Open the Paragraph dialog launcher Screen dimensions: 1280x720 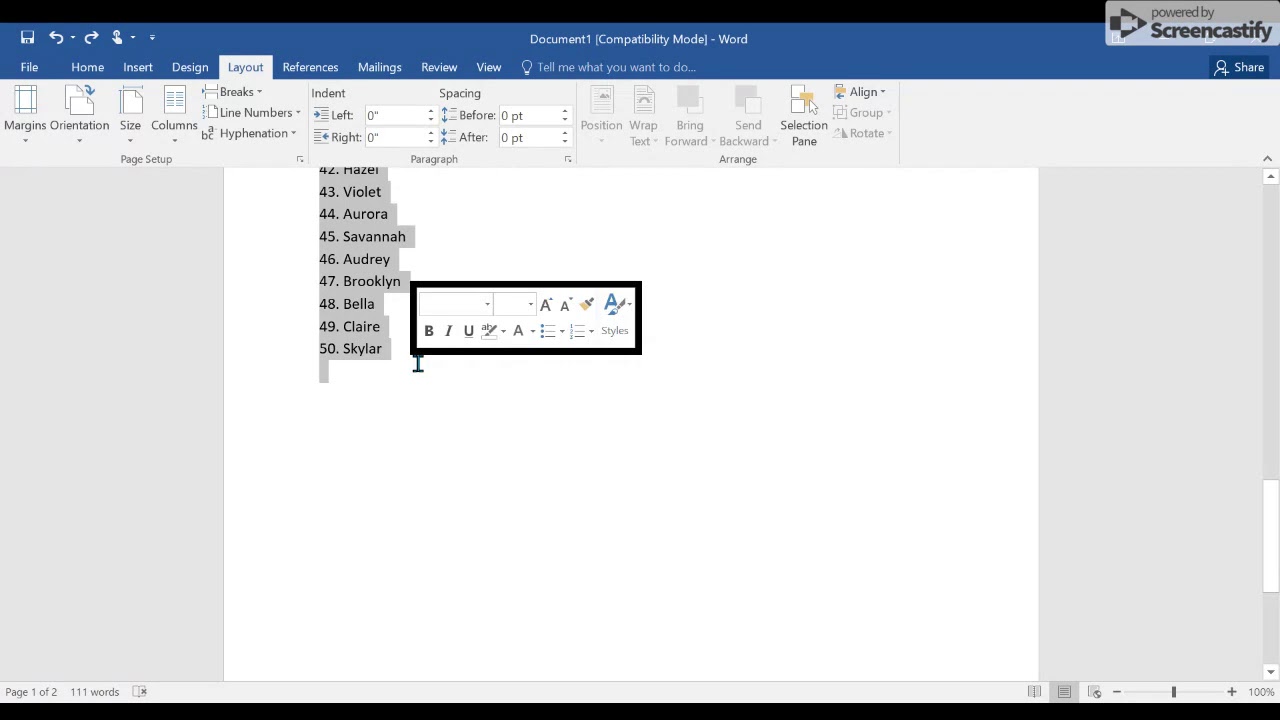coord(567,159)
